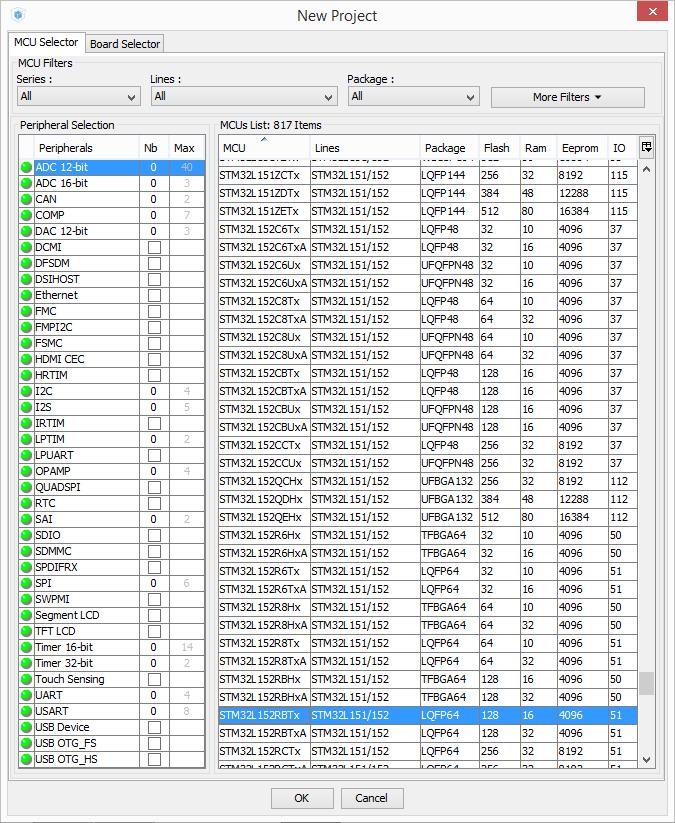Sort the list by Eeprom column
The image size is (675, 823).
click(x=582, y=148)
